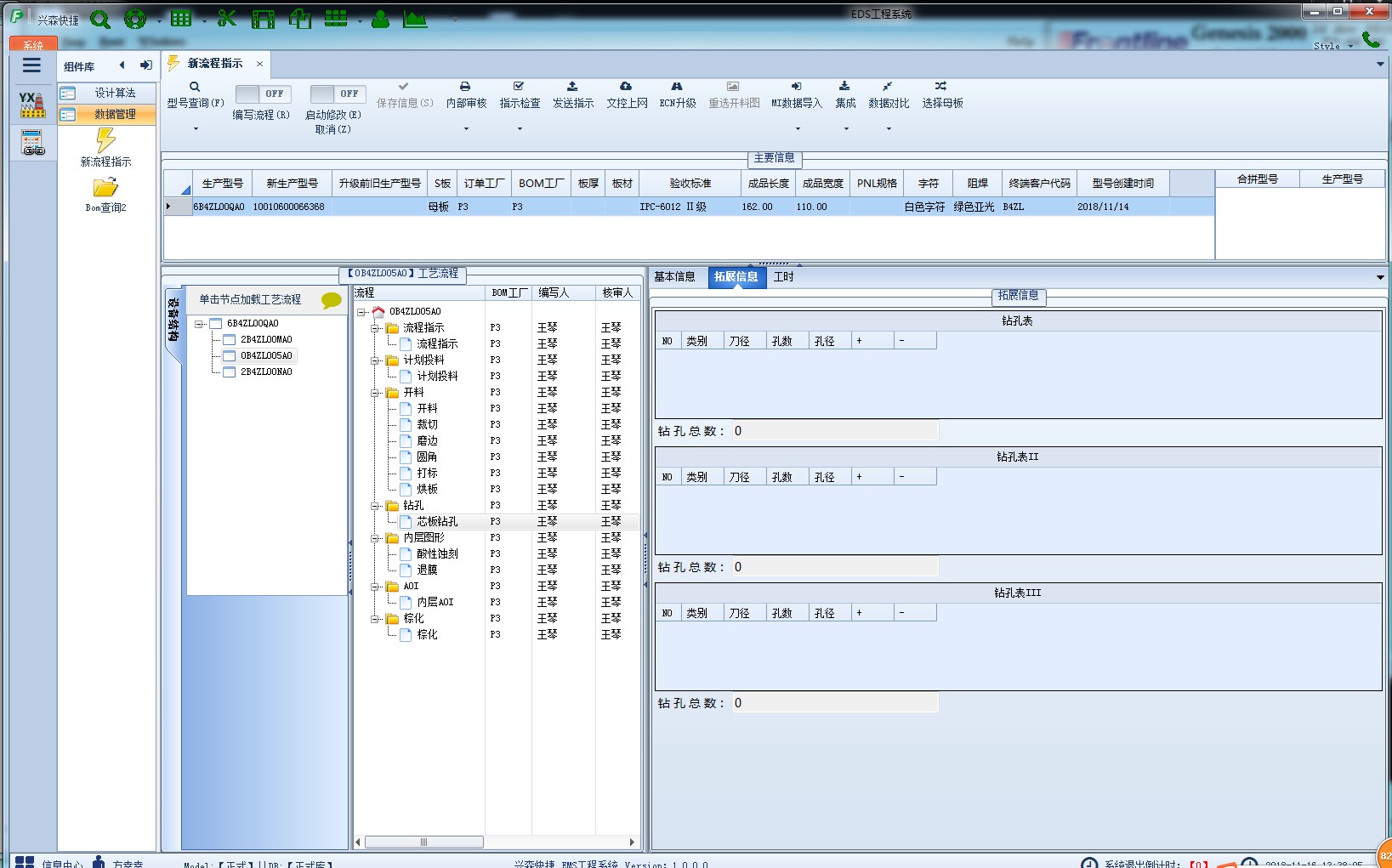1392x868 pixels.
Task: Toggle the 启动修改 OFF switch
Action: tap(338, 94)
